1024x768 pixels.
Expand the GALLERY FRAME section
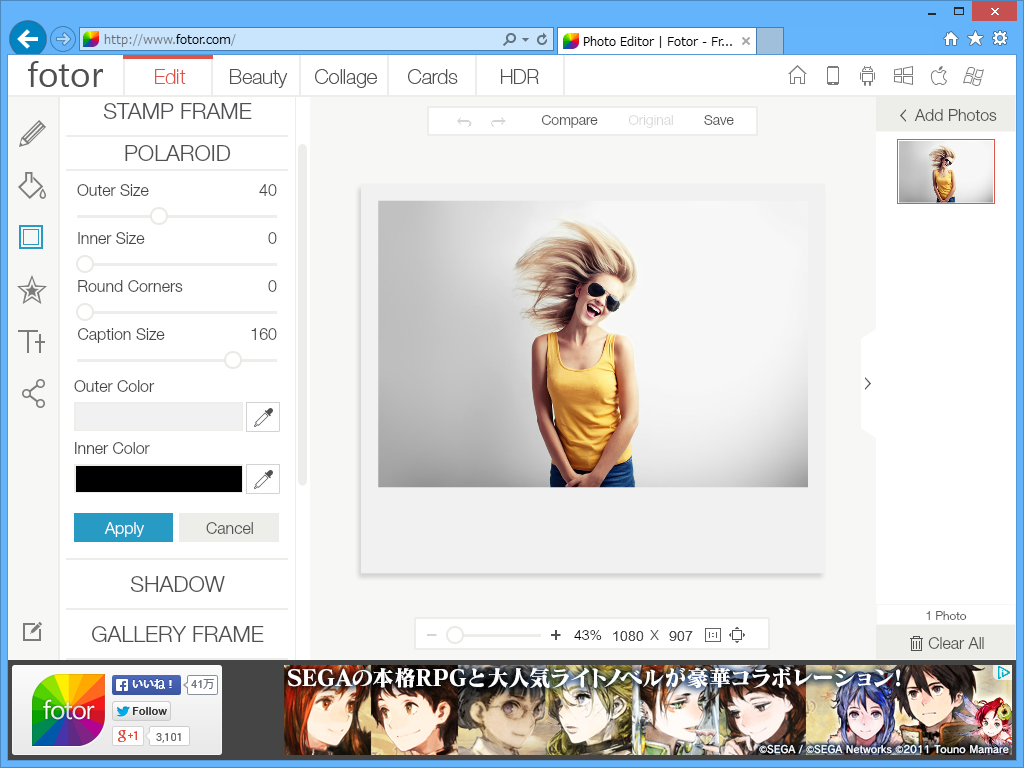pos(176,633)
